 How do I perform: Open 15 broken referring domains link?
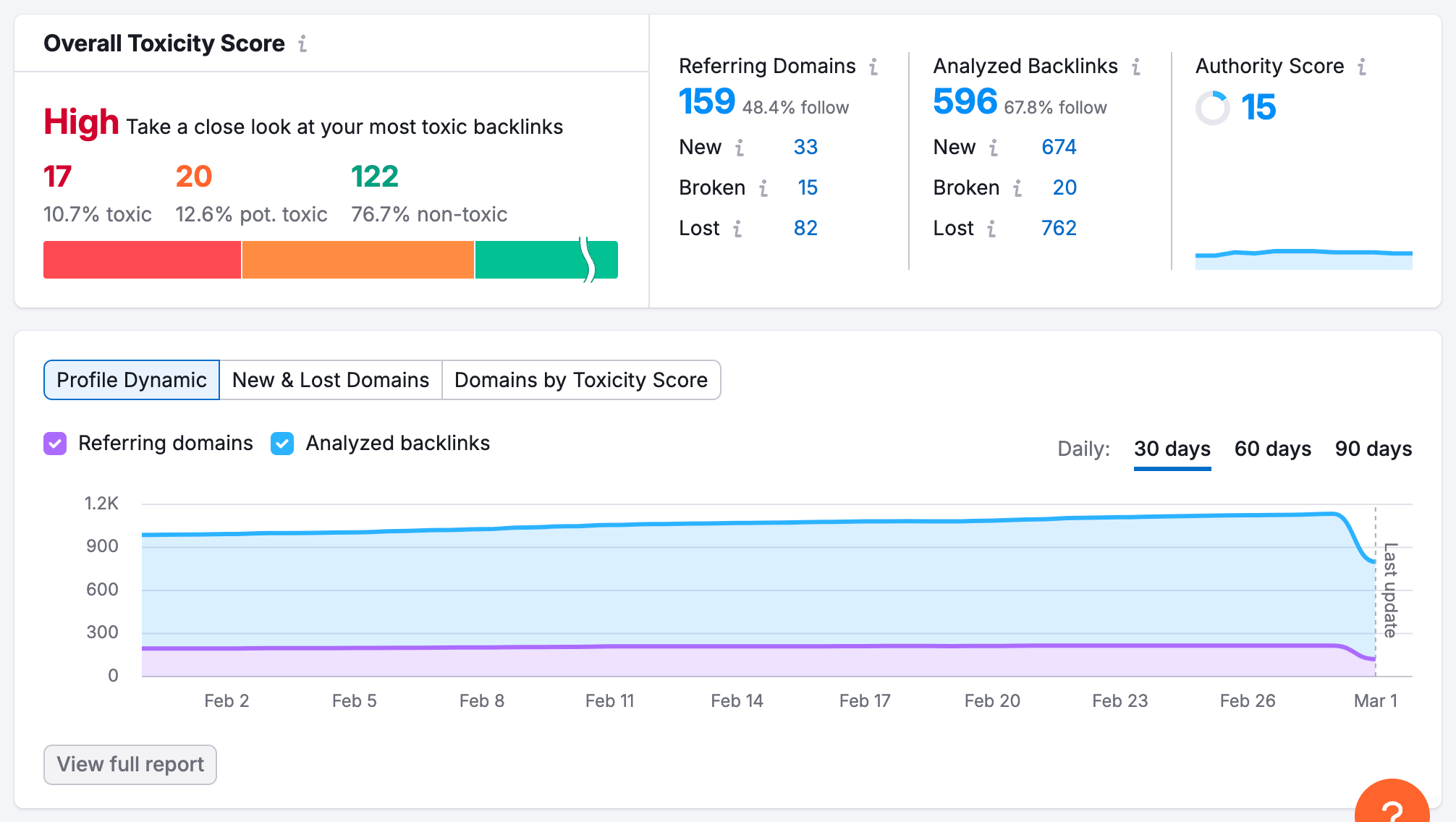tap(808, 188)
